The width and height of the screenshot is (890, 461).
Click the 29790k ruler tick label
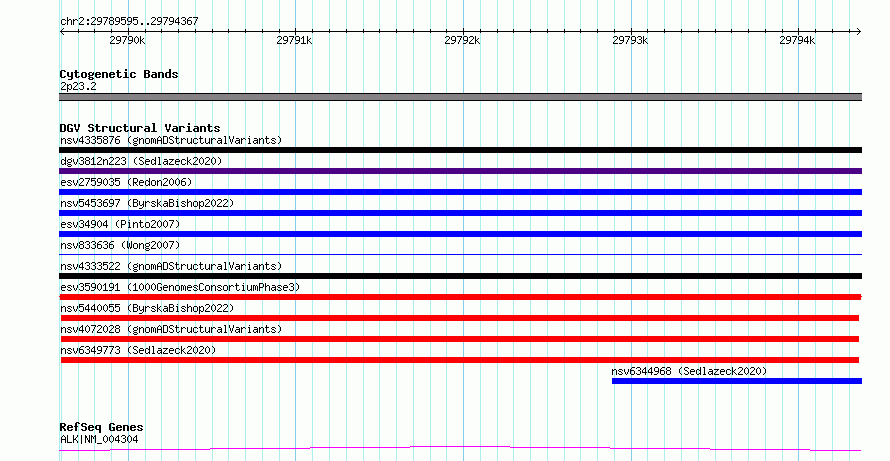click(127, 40)
